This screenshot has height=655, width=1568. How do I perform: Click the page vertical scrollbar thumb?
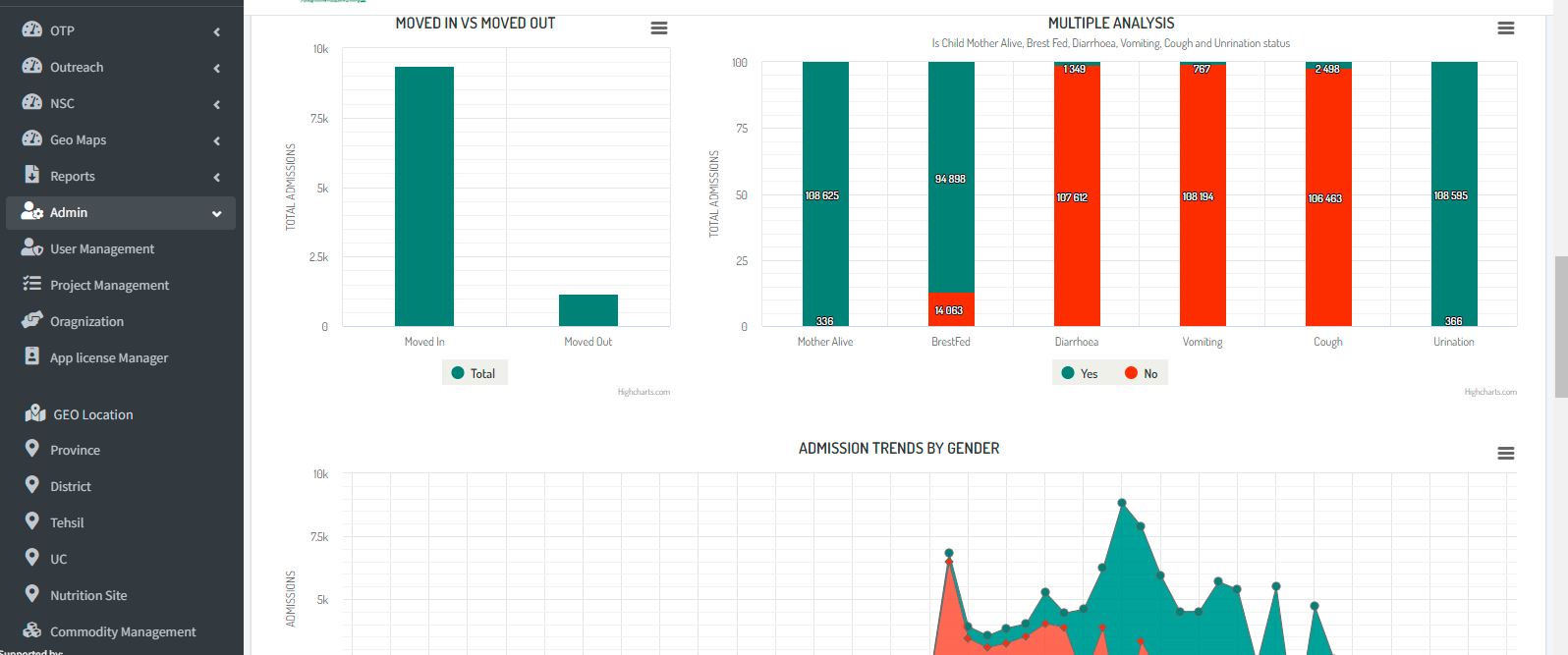(1560, 326)
